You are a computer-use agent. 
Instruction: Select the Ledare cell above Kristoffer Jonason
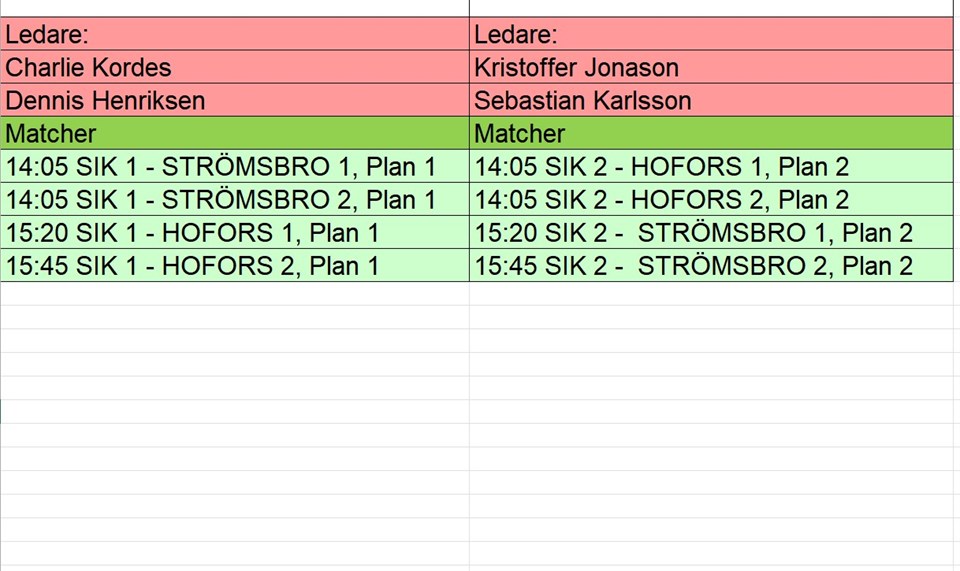[x=711, y=35]
